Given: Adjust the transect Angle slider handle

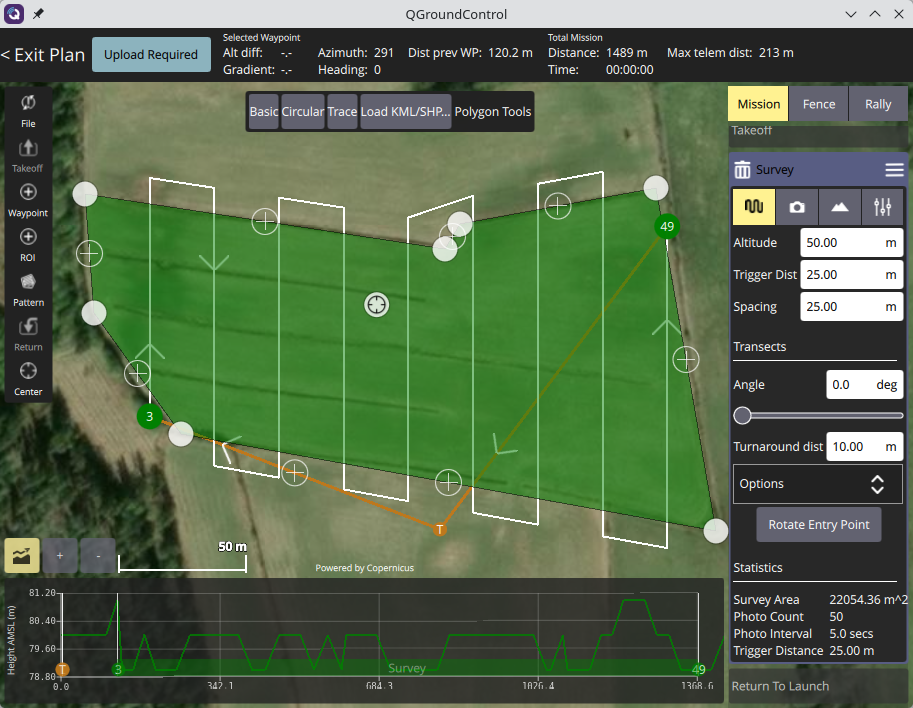Looking at the screenshot, I should [742, 415].
